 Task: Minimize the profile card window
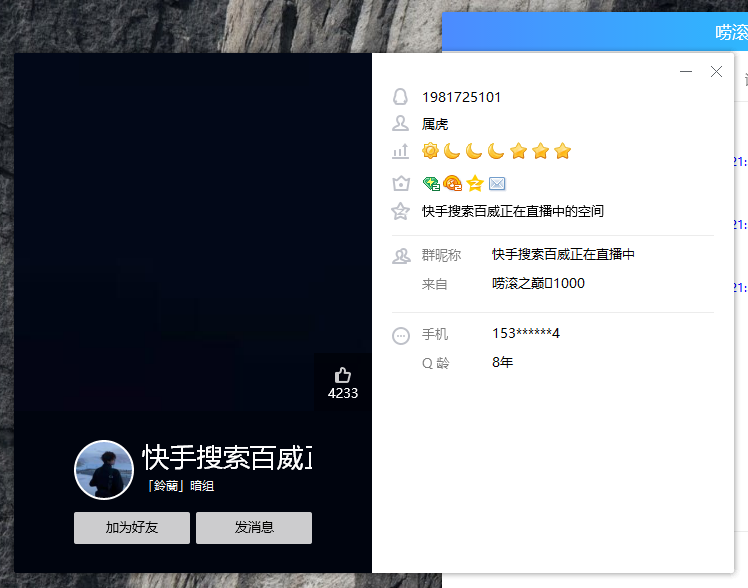pos(686,72)
